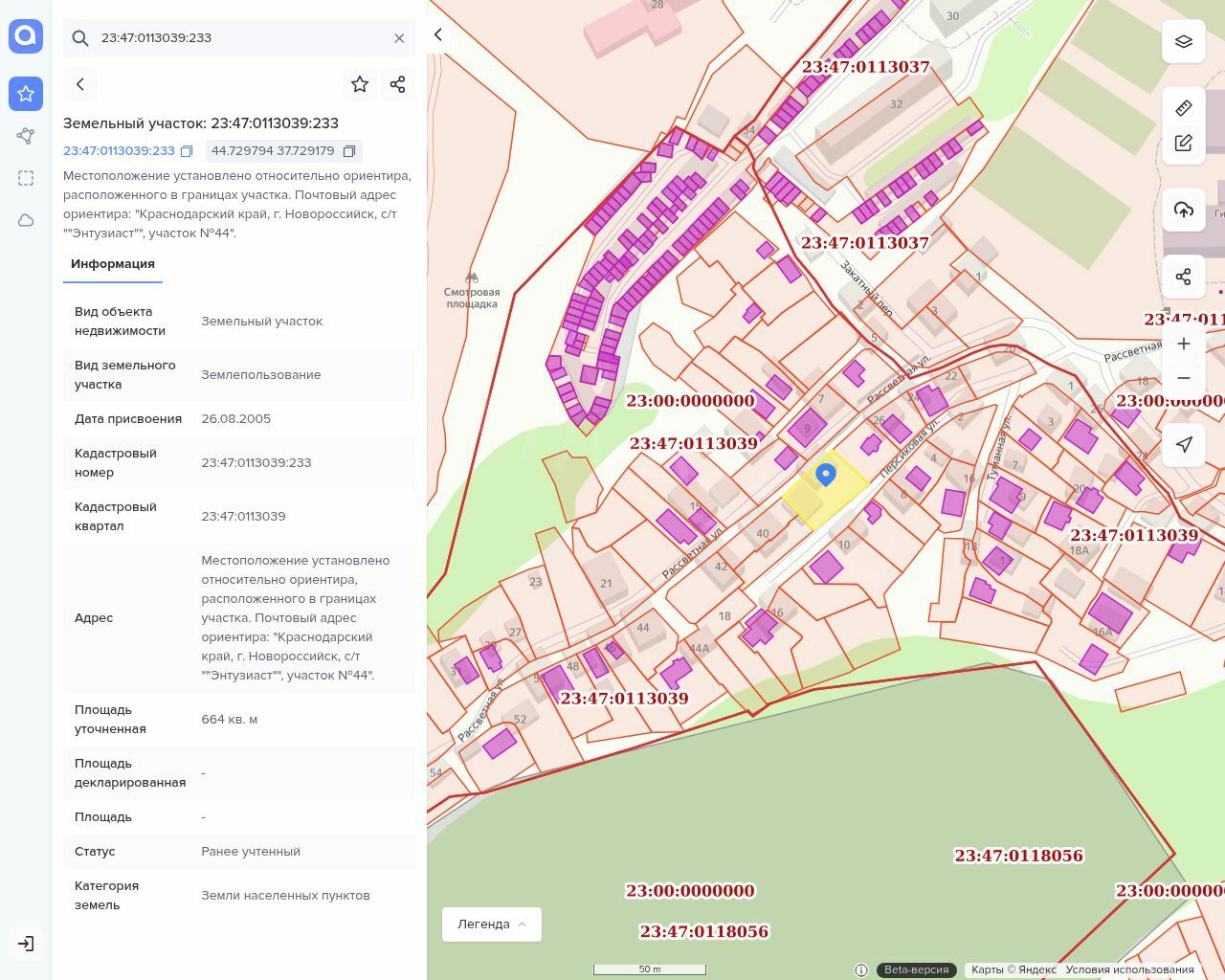The image size is (1225, 980).
Task: Zoom out the map with minus button
Action: 1184,378
